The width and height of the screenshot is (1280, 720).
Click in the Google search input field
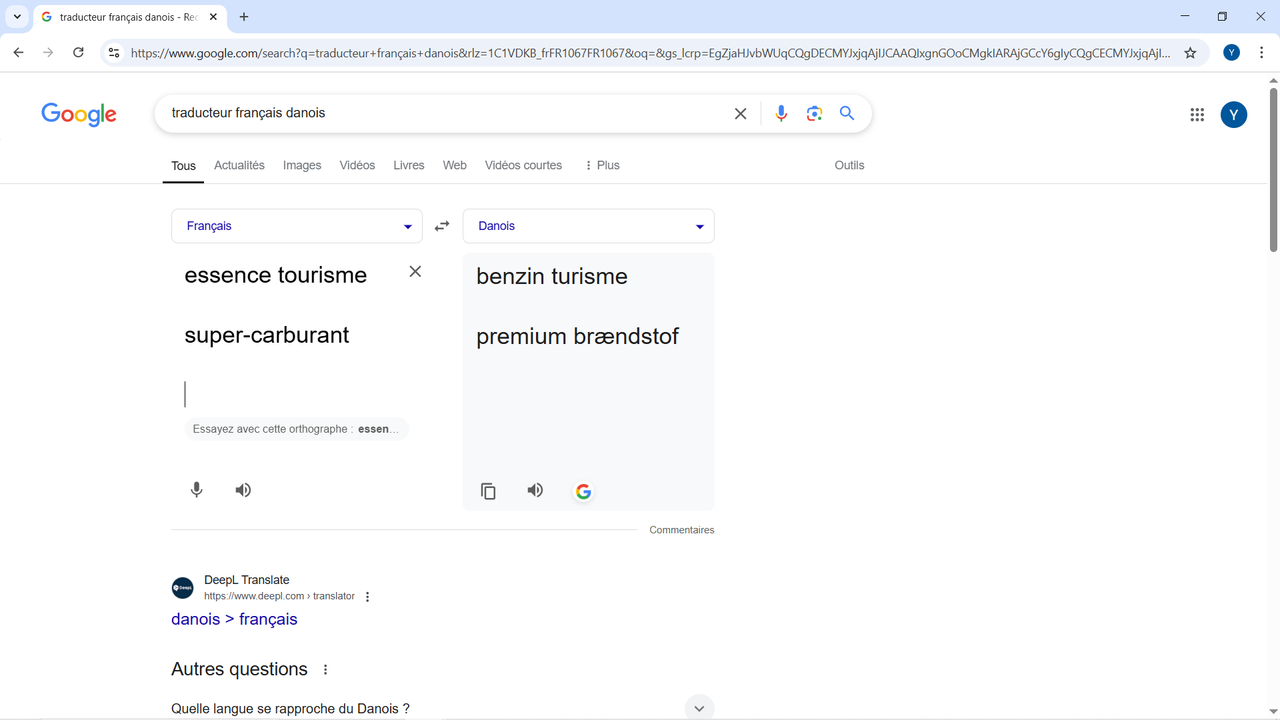(445, 113)
